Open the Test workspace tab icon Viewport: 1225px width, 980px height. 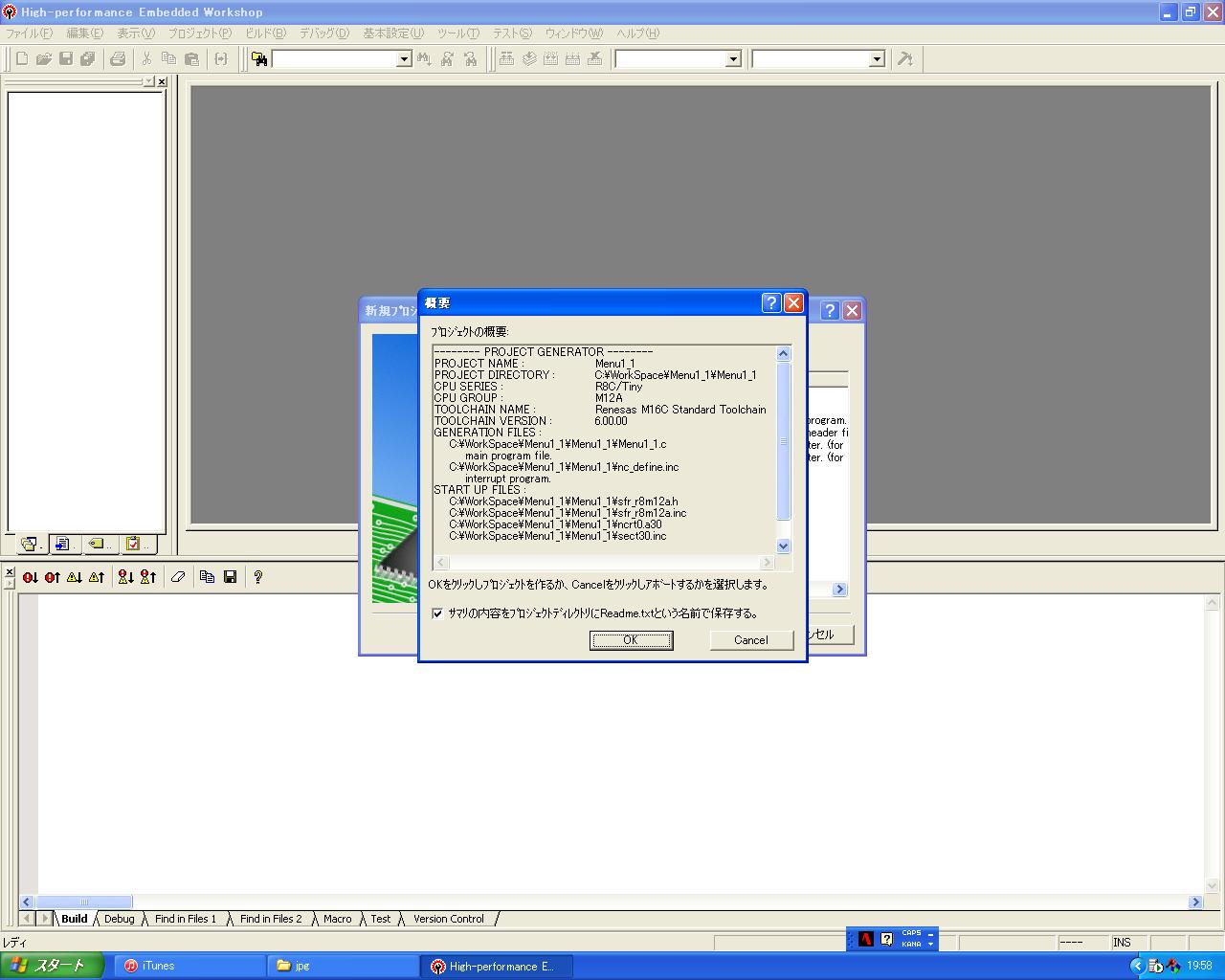(x=134, y=544)
